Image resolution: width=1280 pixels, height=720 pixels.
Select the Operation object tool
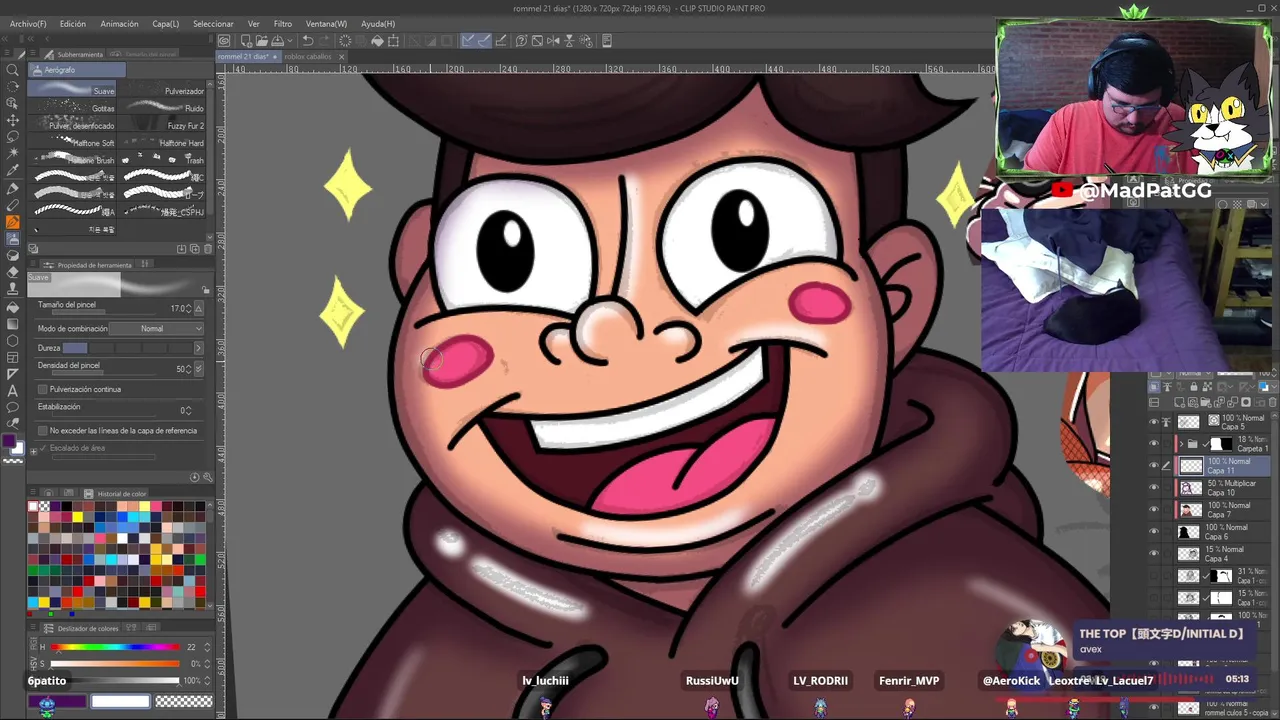[x=13, y=103]
